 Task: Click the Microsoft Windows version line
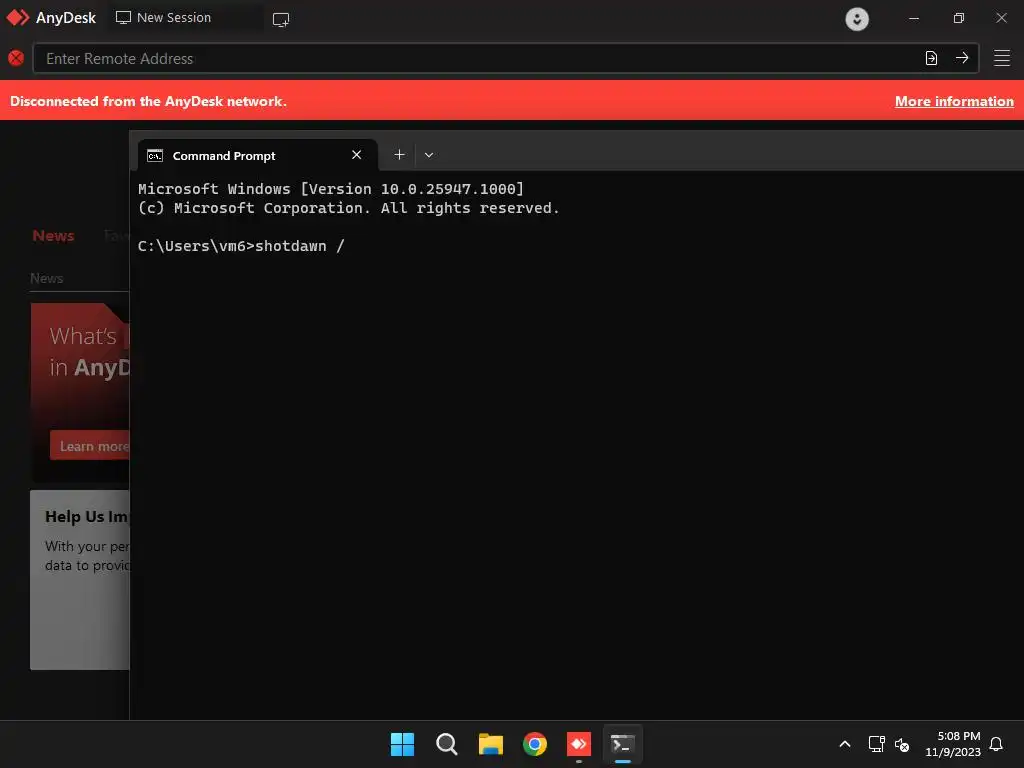coord(330,189)
